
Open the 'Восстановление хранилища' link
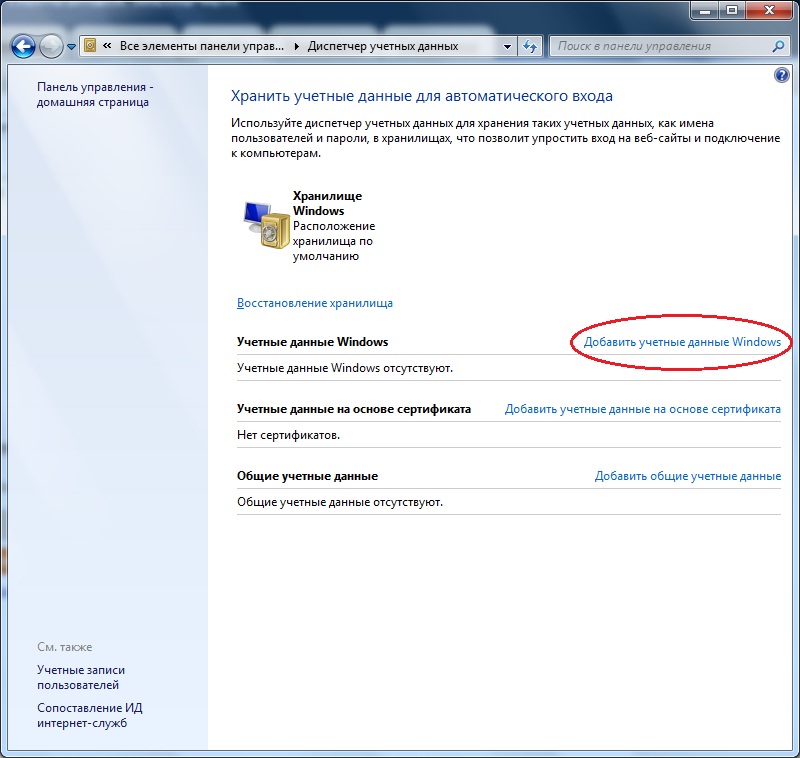[315, 303]
